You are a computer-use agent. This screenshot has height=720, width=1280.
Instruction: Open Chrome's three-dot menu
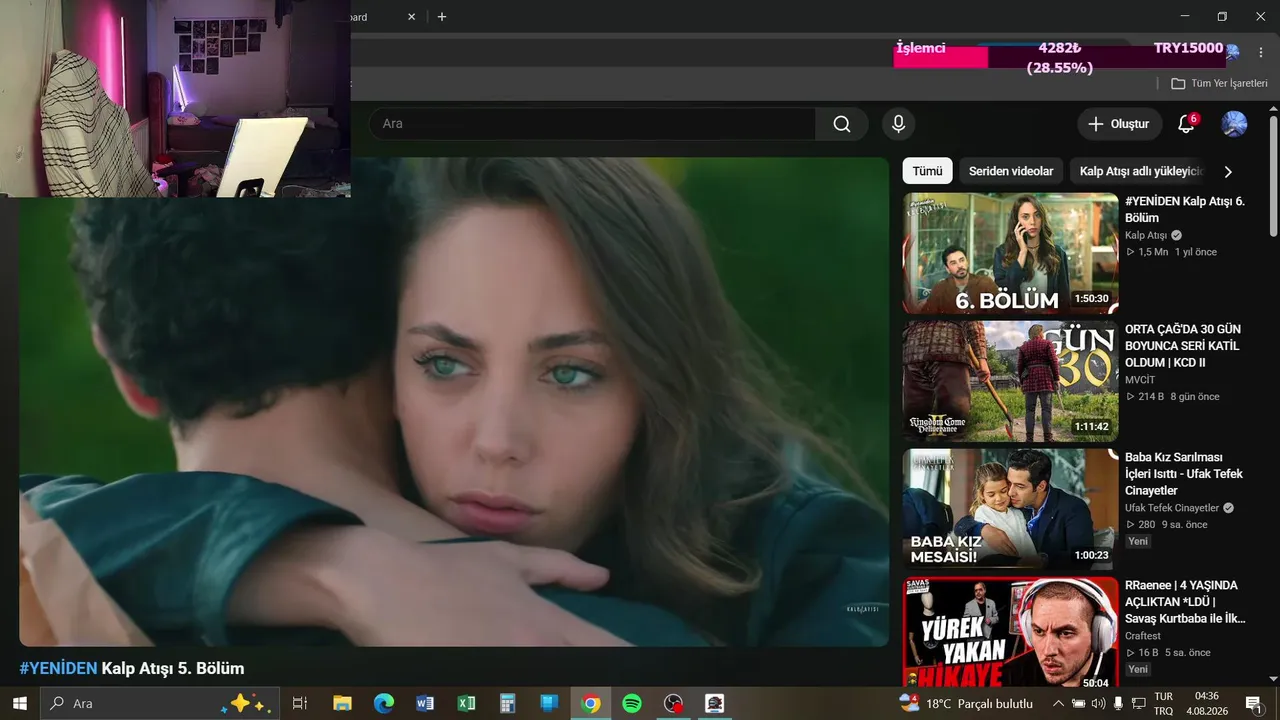click(1260, 52)
